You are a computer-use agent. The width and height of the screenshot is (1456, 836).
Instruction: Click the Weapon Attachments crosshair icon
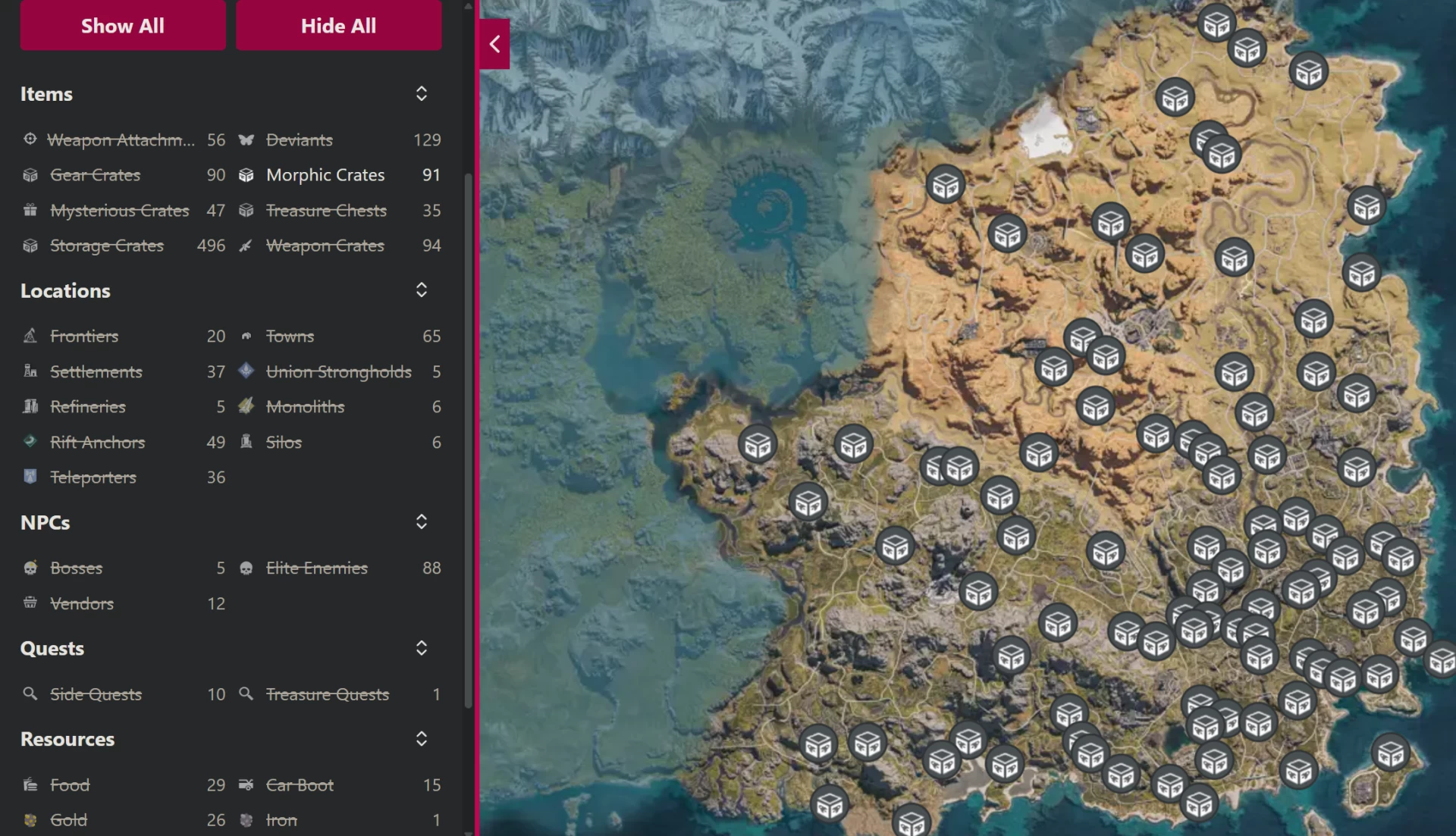coord(30,139)
